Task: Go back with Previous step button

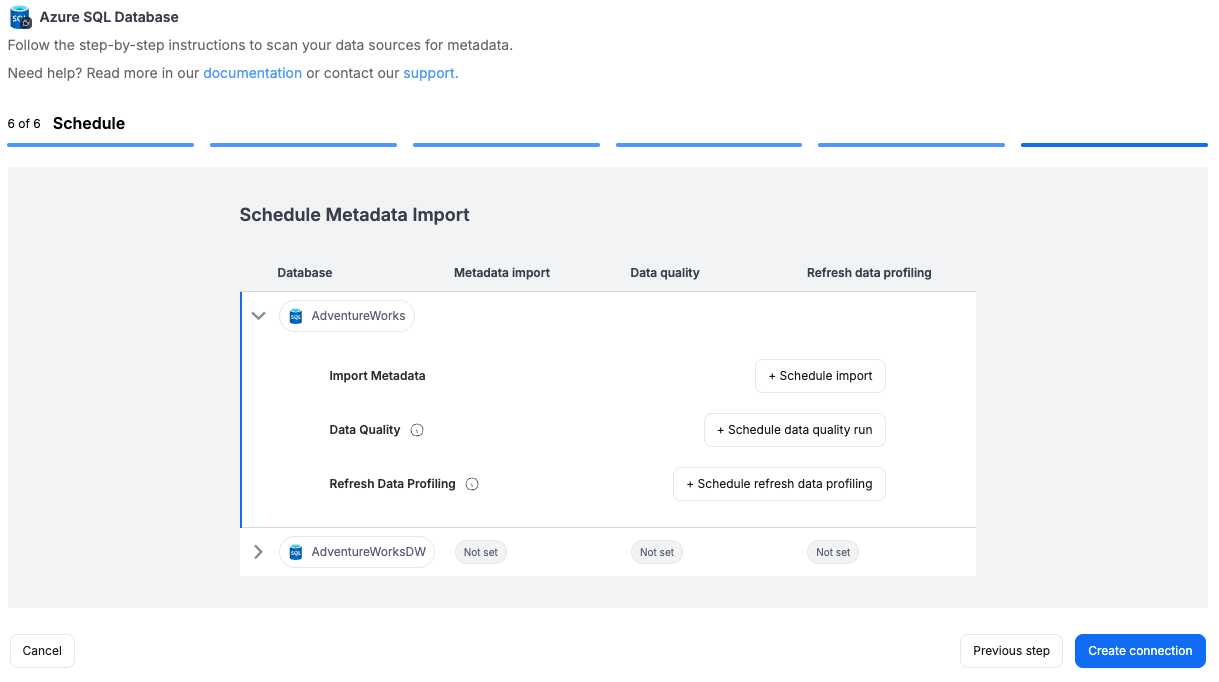Action: [1011, 651]
